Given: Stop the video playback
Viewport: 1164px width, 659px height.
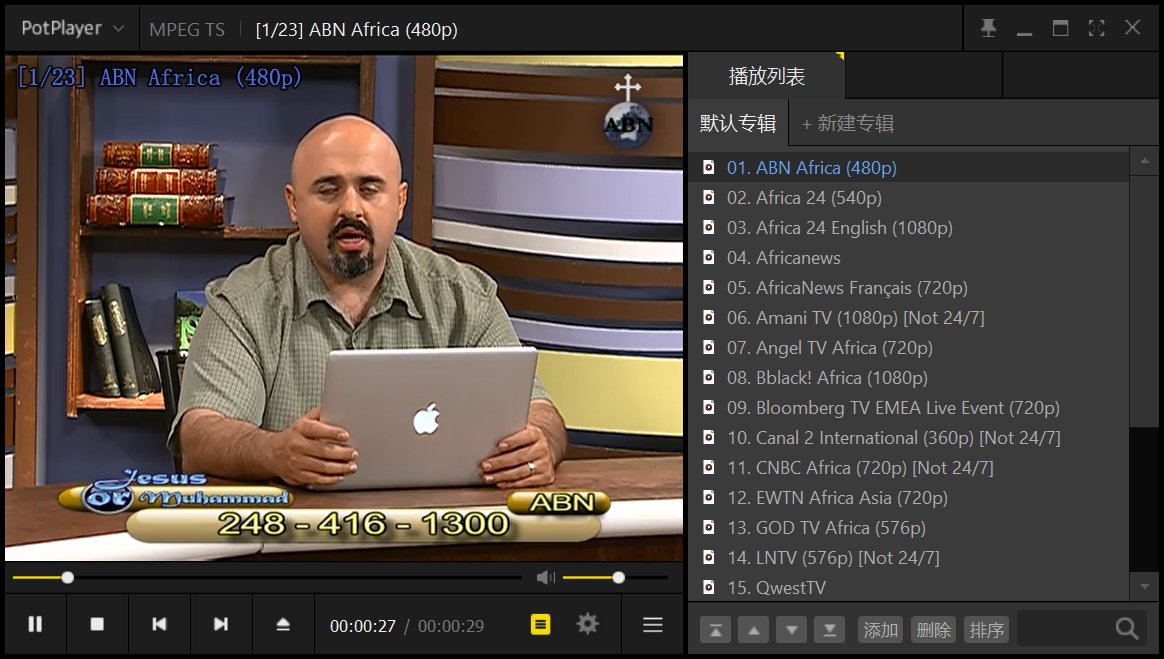Looking at the screenshot, I should (97, 624).
